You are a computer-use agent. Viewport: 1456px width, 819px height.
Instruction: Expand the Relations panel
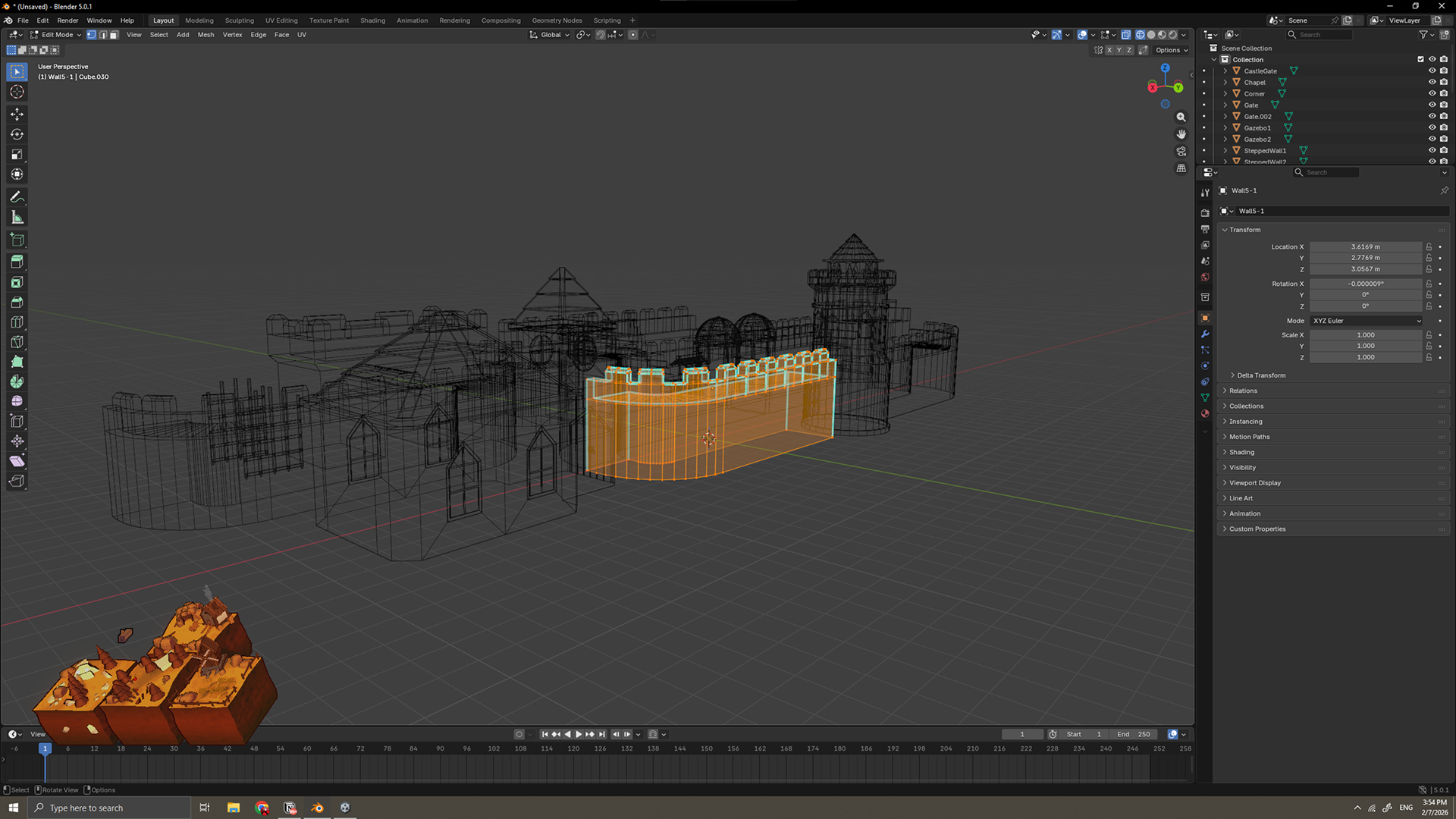pyautogui.click(x=1243, y=391)
